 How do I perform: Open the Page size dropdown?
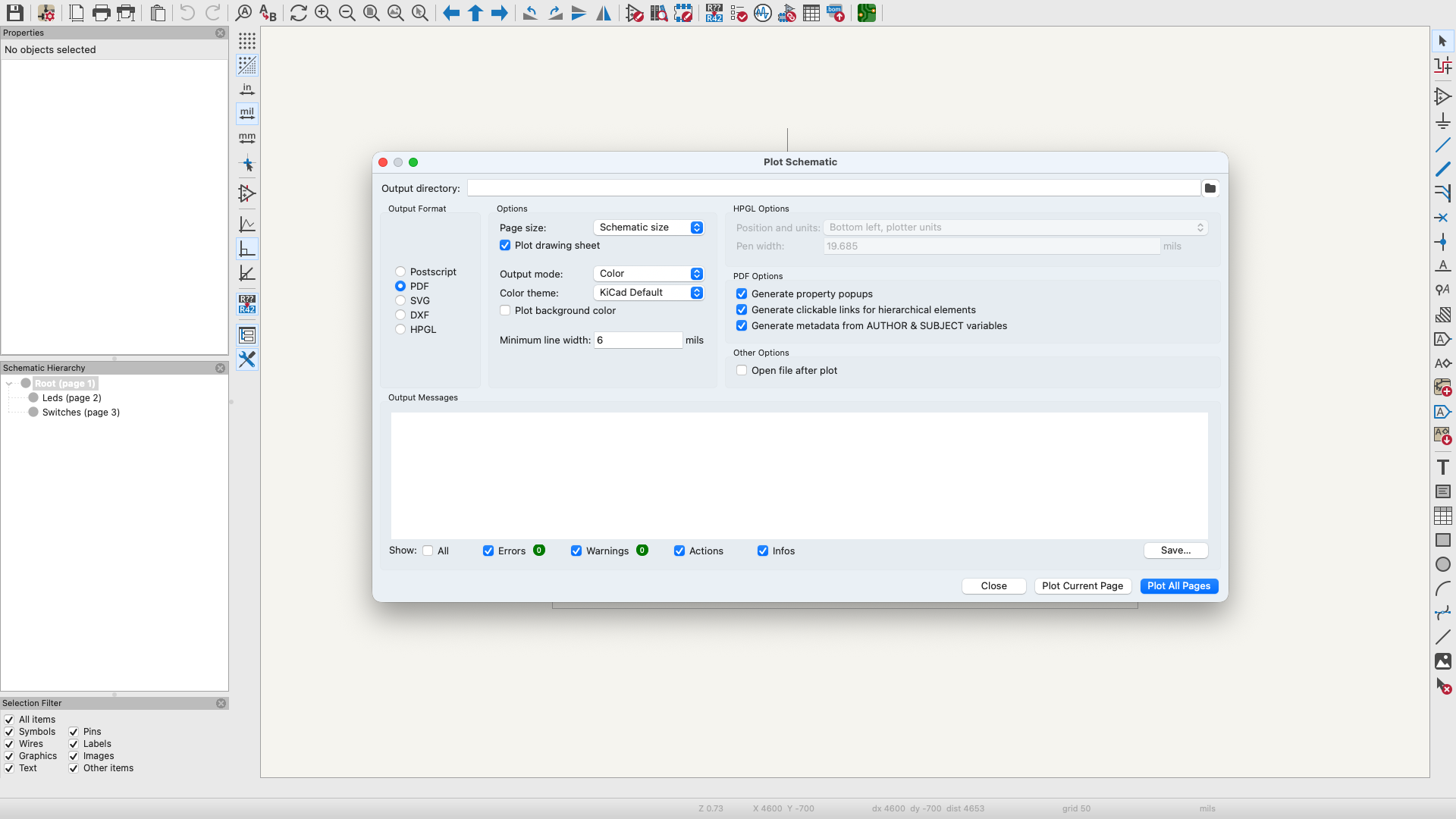[x=648, y=227]
